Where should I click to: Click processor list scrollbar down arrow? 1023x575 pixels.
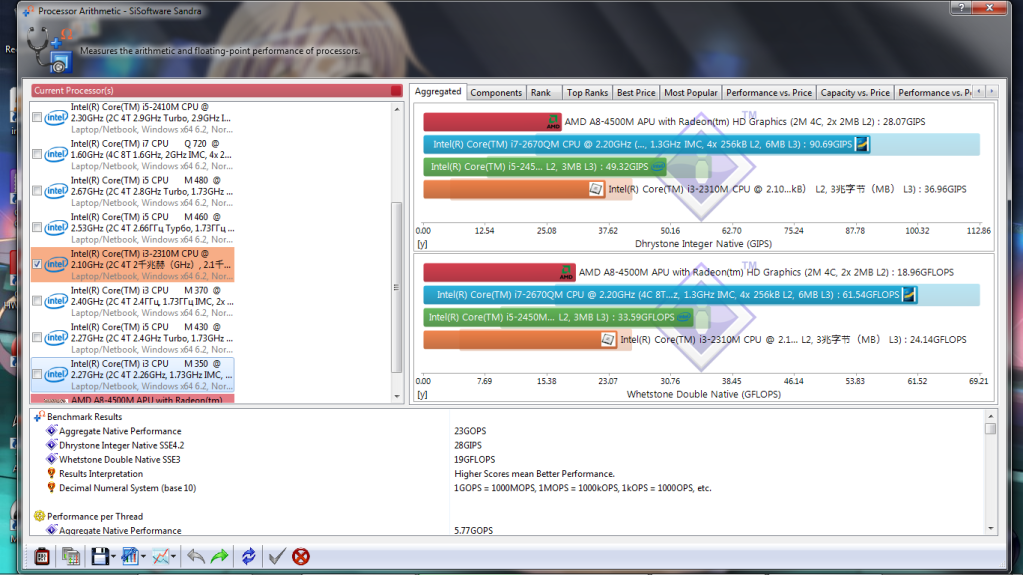pos(397,396)
